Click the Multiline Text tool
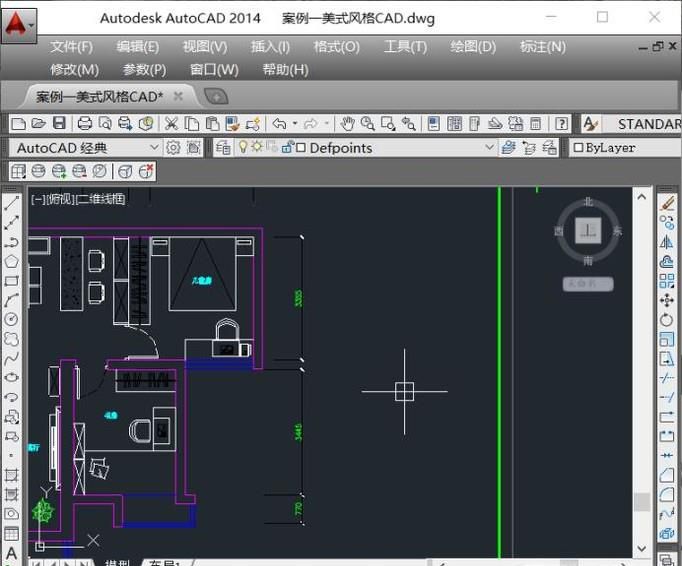Image resolution: width=682 pixels, height=566 pixels. (12, 553)
